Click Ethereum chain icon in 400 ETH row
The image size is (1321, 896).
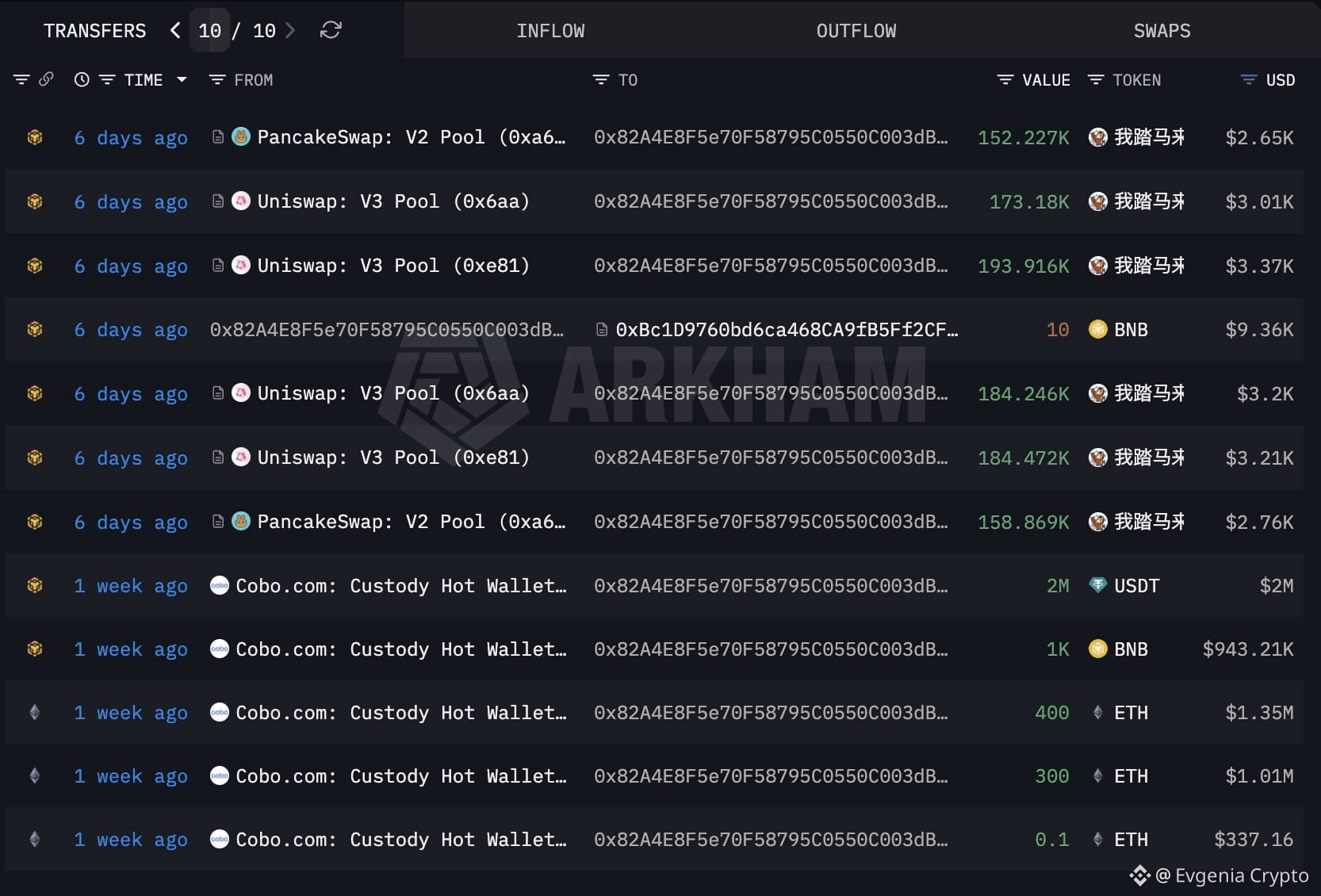coord(35,712)
